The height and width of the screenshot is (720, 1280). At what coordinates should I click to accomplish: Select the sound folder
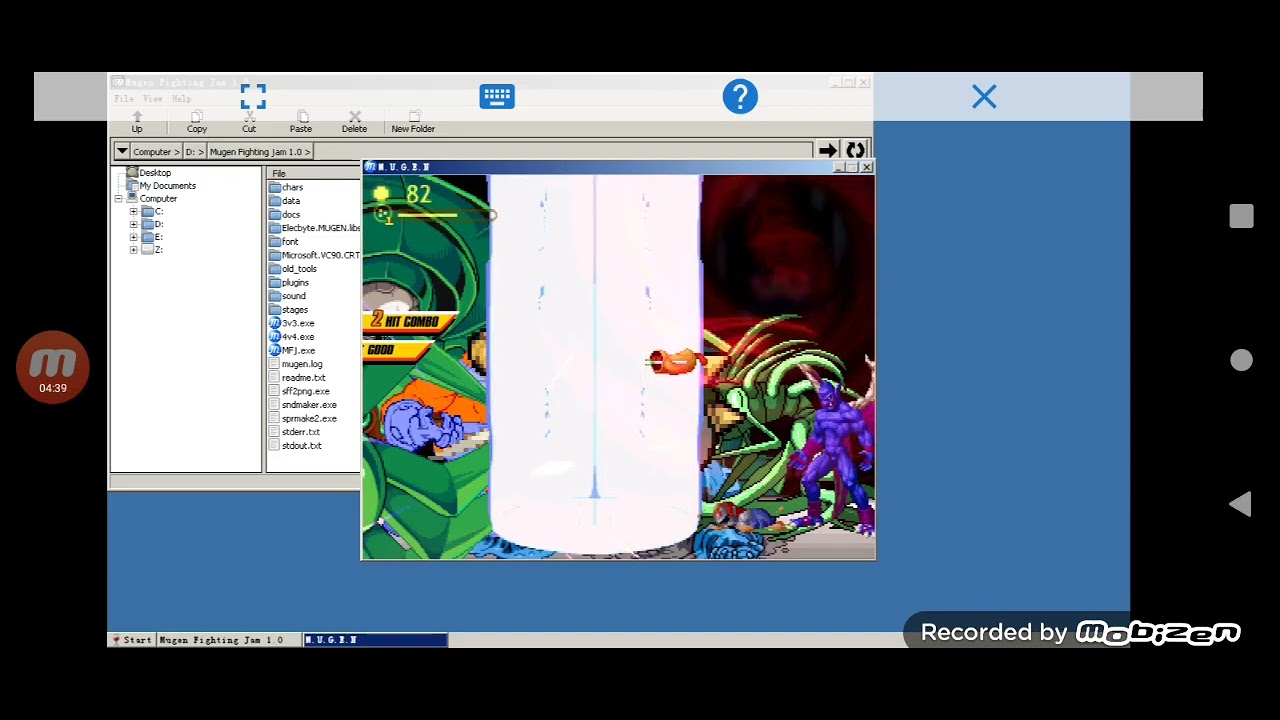287,296
